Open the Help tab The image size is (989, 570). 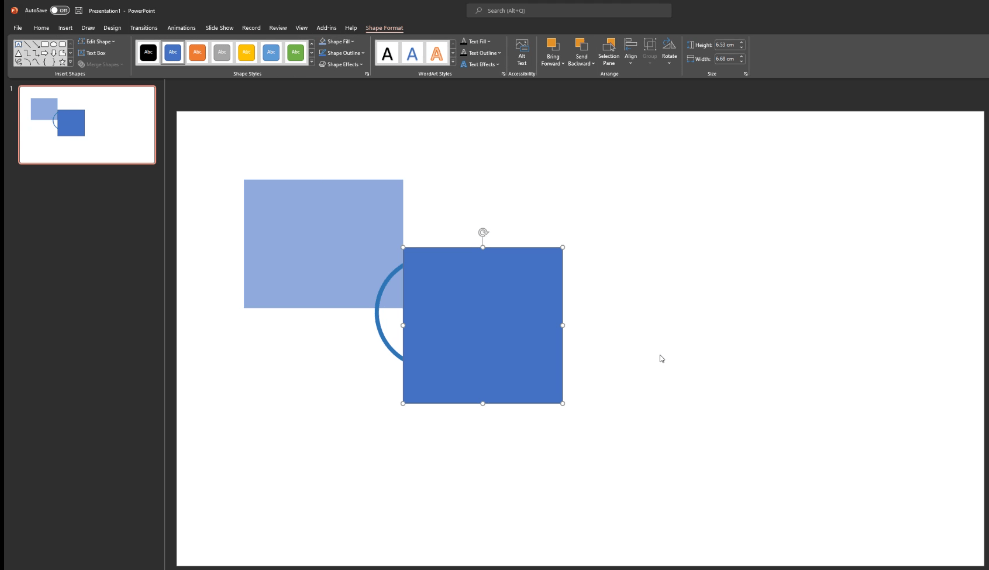point(351,28)
